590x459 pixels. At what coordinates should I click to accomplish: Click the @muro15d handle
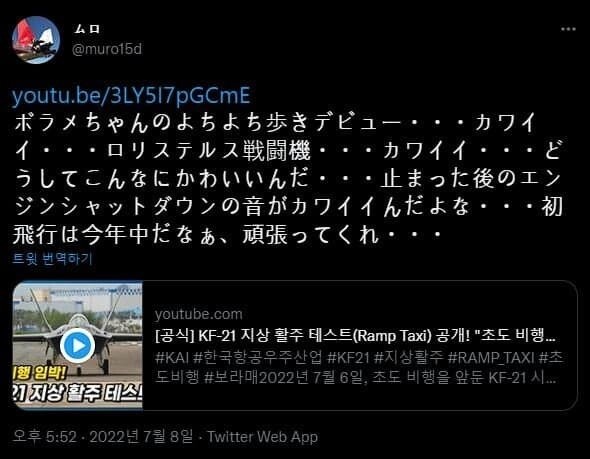[107, 49]
